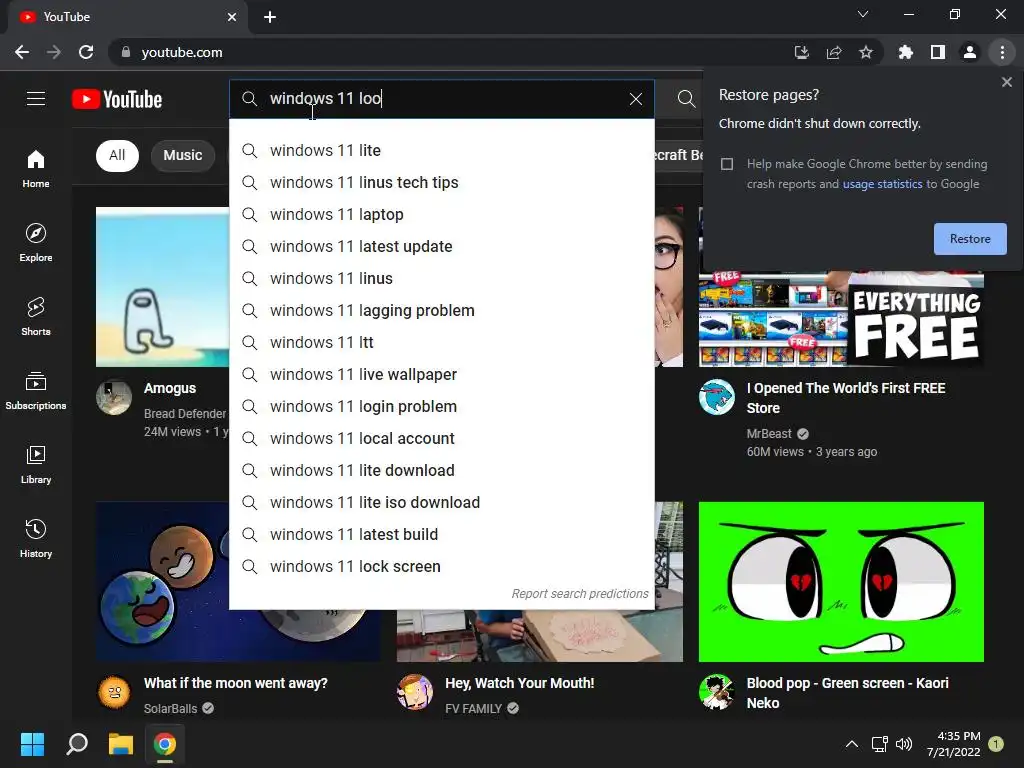Open Windows taskbar search
The width and height of the screenshot is (1024, 768).
click(x=77, y=744)
